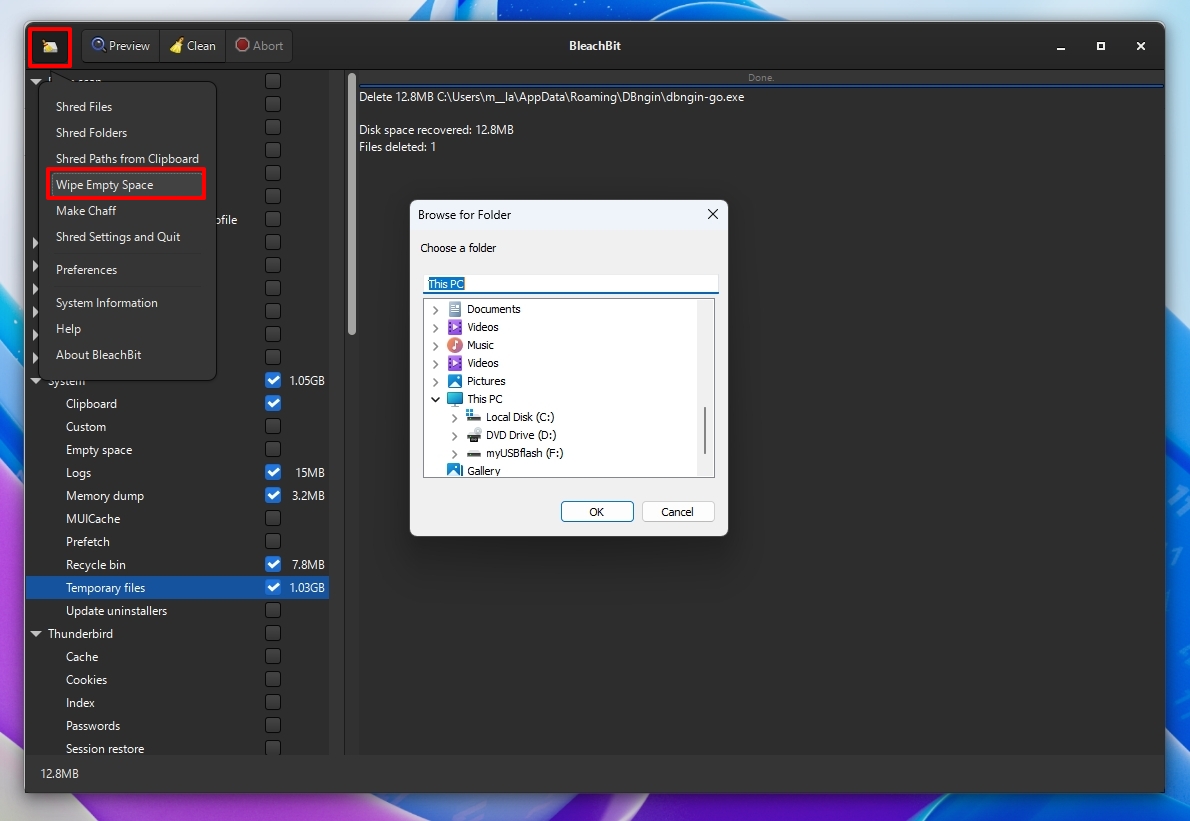The height and width of the screenshot is (821, 1190).
Task: Choose Shred Paths from Clipboard
Action: click(126, 159)
